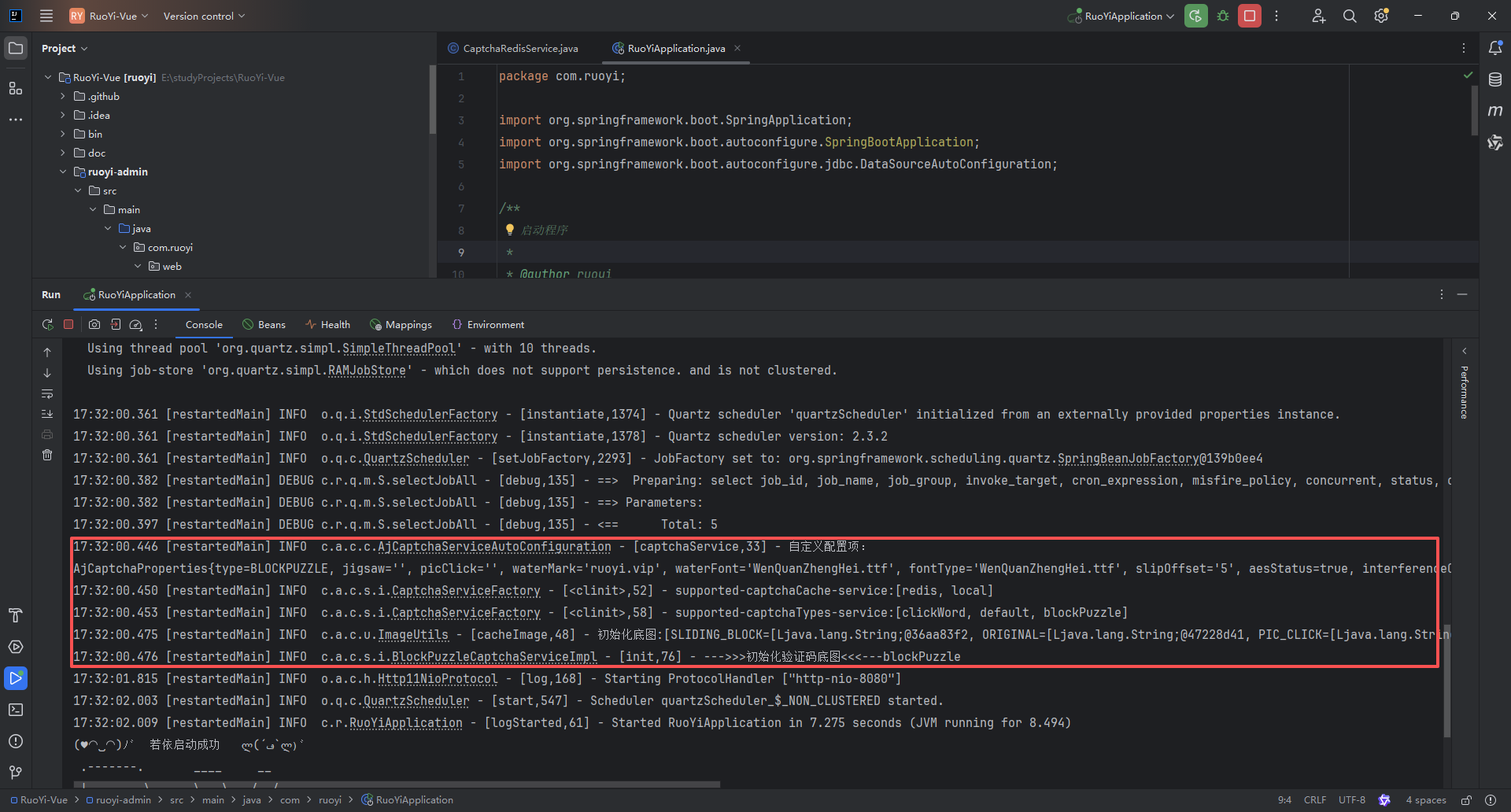This screenshot has width=1511, height=812.
Task: Show more tool windows ellipsis on left bar
Action: [16, 120]
